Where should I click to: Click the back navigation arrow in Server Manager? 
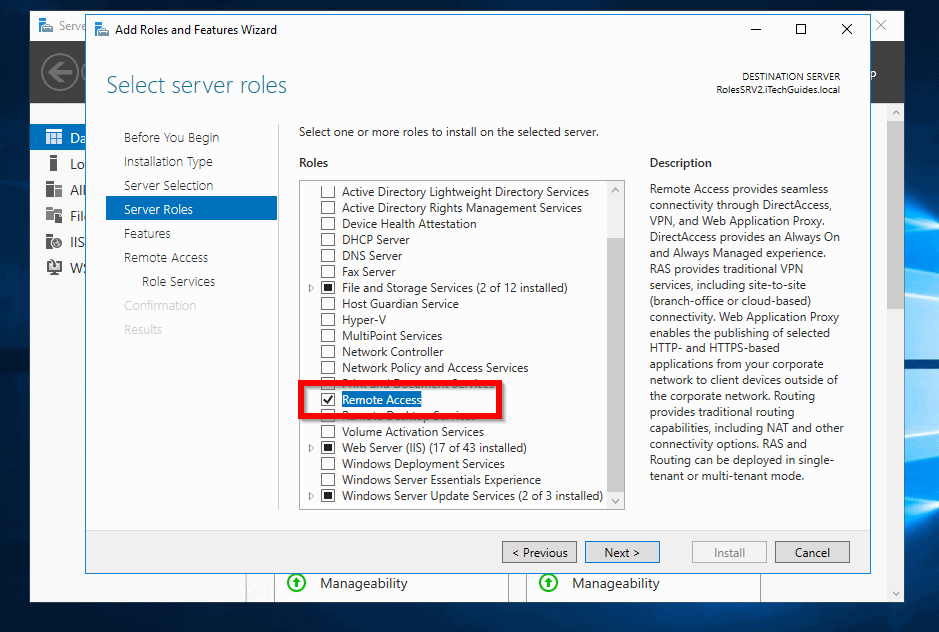(x=60, y=72)
